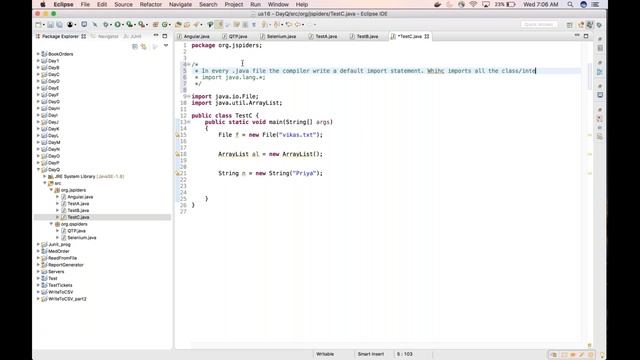Click Outline icon in right trim
Screen dimensions: 640x360
(x=600, y=72)
